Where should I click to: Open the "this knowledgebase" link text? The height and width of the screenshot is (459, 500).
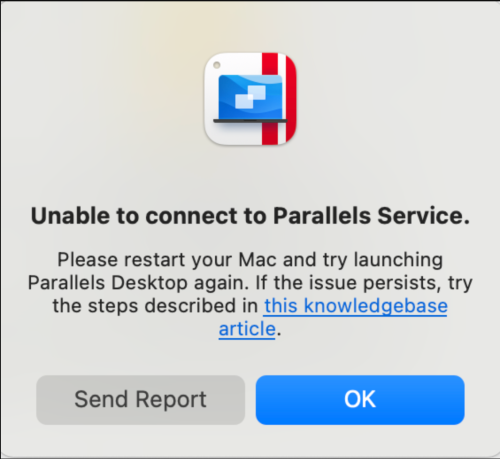click(356, 306)
